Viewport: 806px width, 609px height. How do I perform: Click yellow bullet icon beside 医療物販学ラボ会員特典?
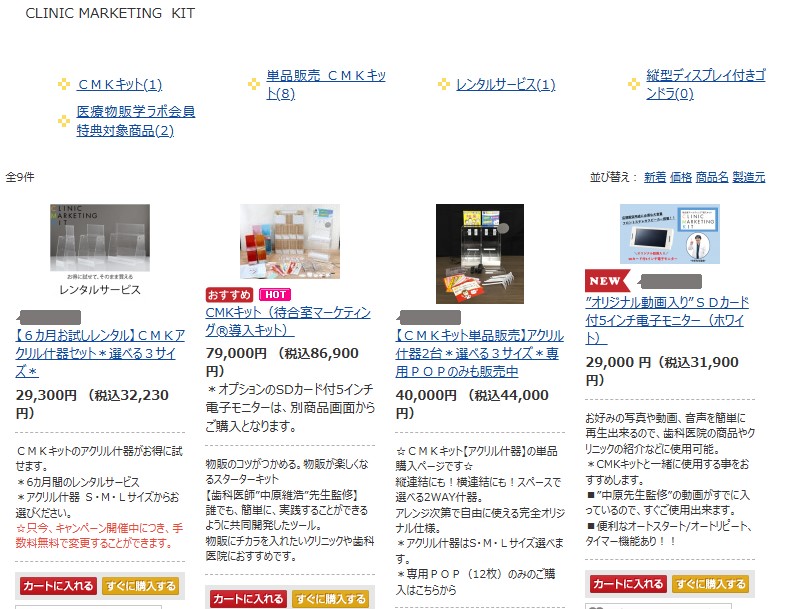[64, 121]
